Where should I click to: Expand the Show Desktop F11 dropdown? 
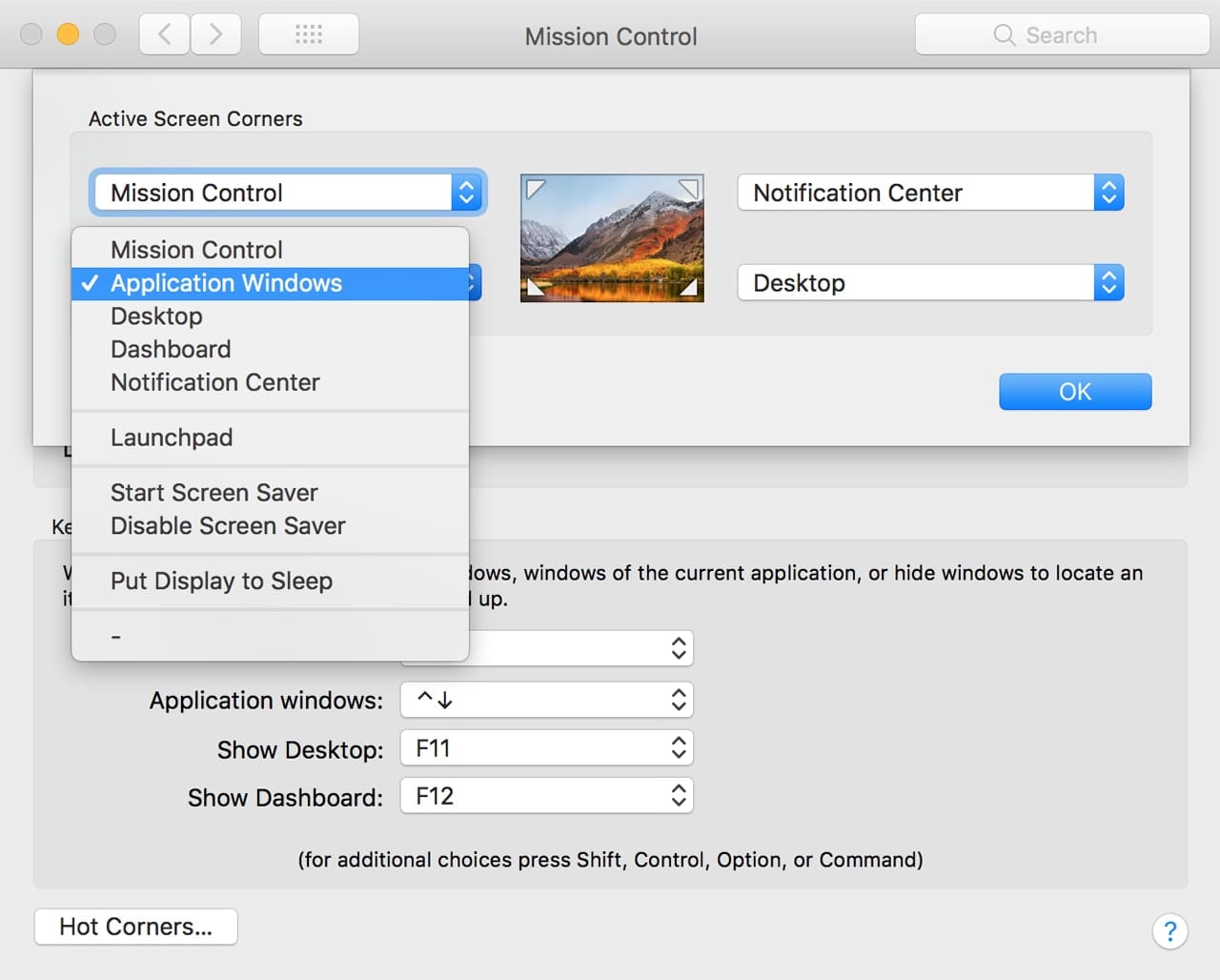point(546,748)
